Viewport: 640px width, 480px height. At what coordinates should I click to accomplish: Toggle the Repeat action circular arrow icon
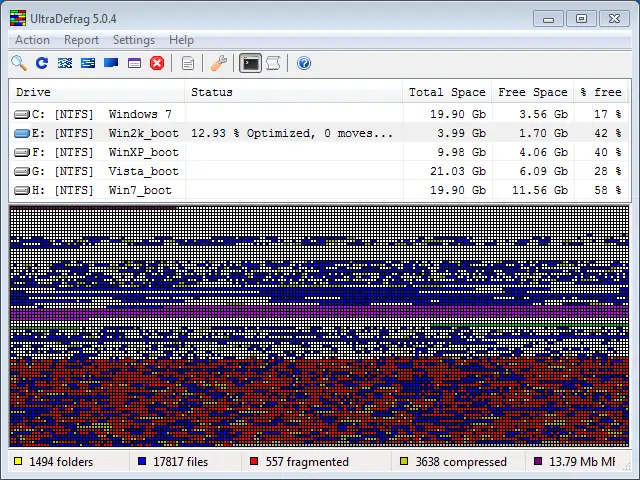click(x=42, y=63)
